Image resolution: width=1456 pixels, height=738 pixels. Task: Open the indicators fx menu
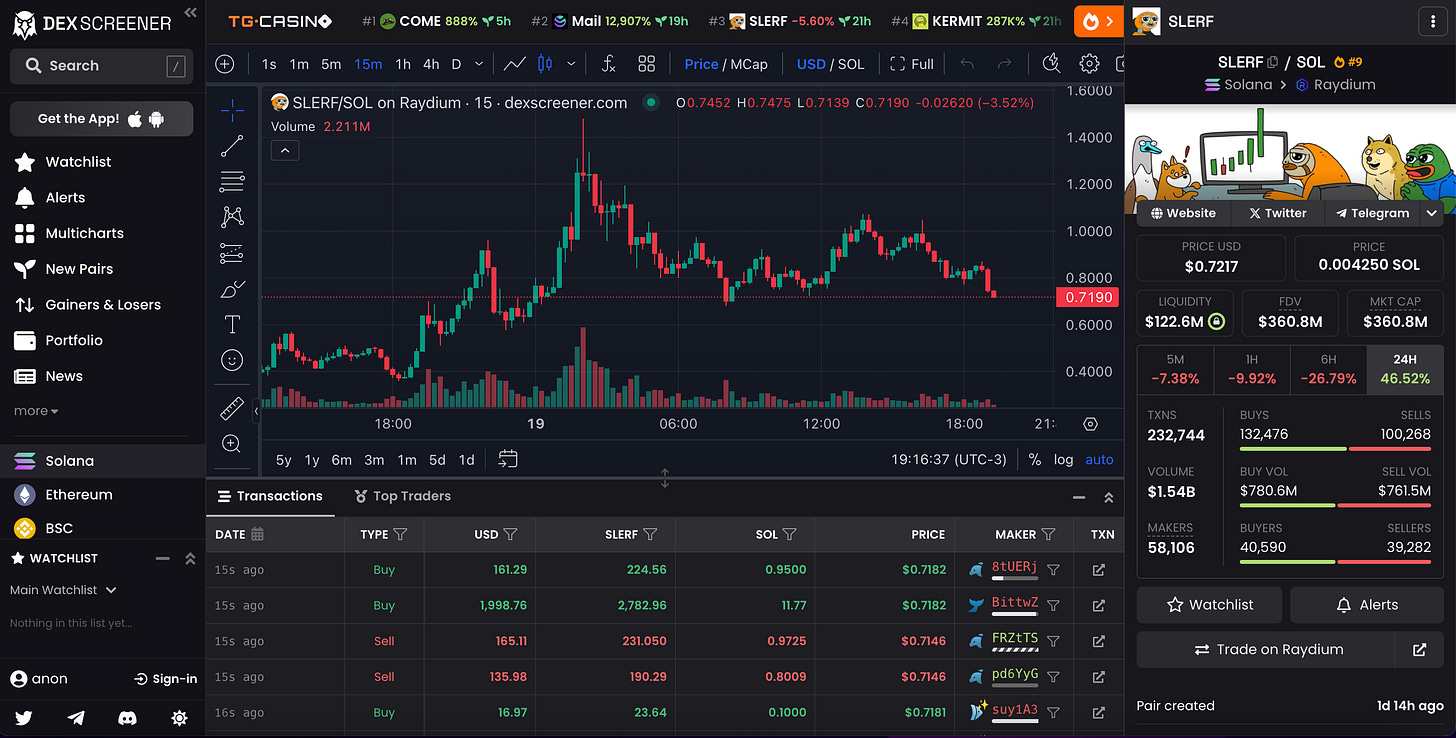[608, 64]
